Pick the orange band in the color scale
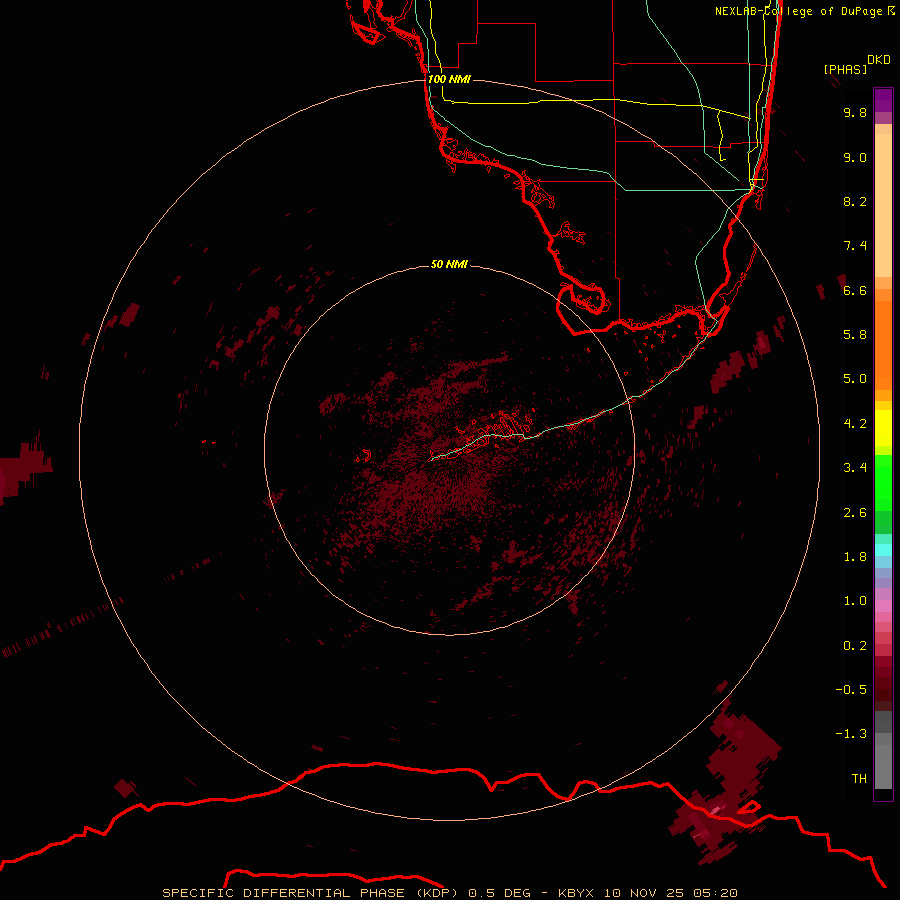 883,345
